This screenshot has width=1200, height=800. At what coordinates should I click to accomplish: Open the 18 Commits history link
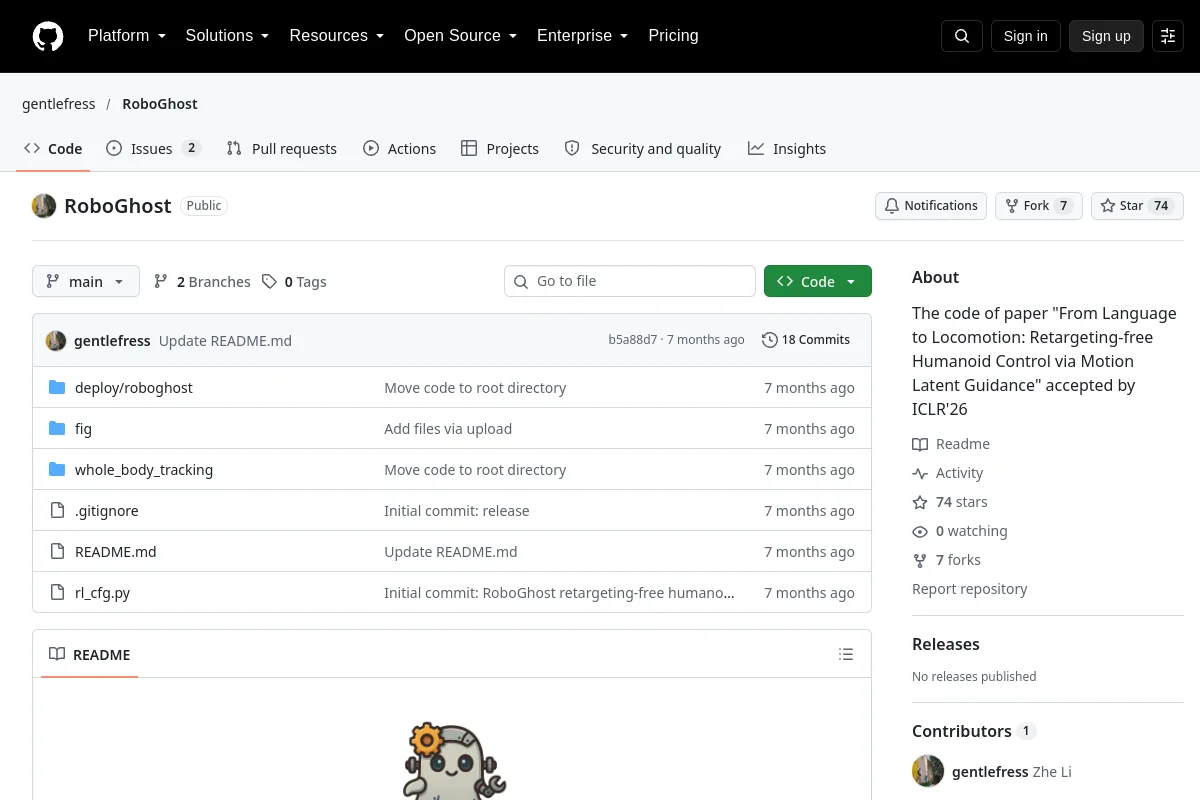point(806,340)
